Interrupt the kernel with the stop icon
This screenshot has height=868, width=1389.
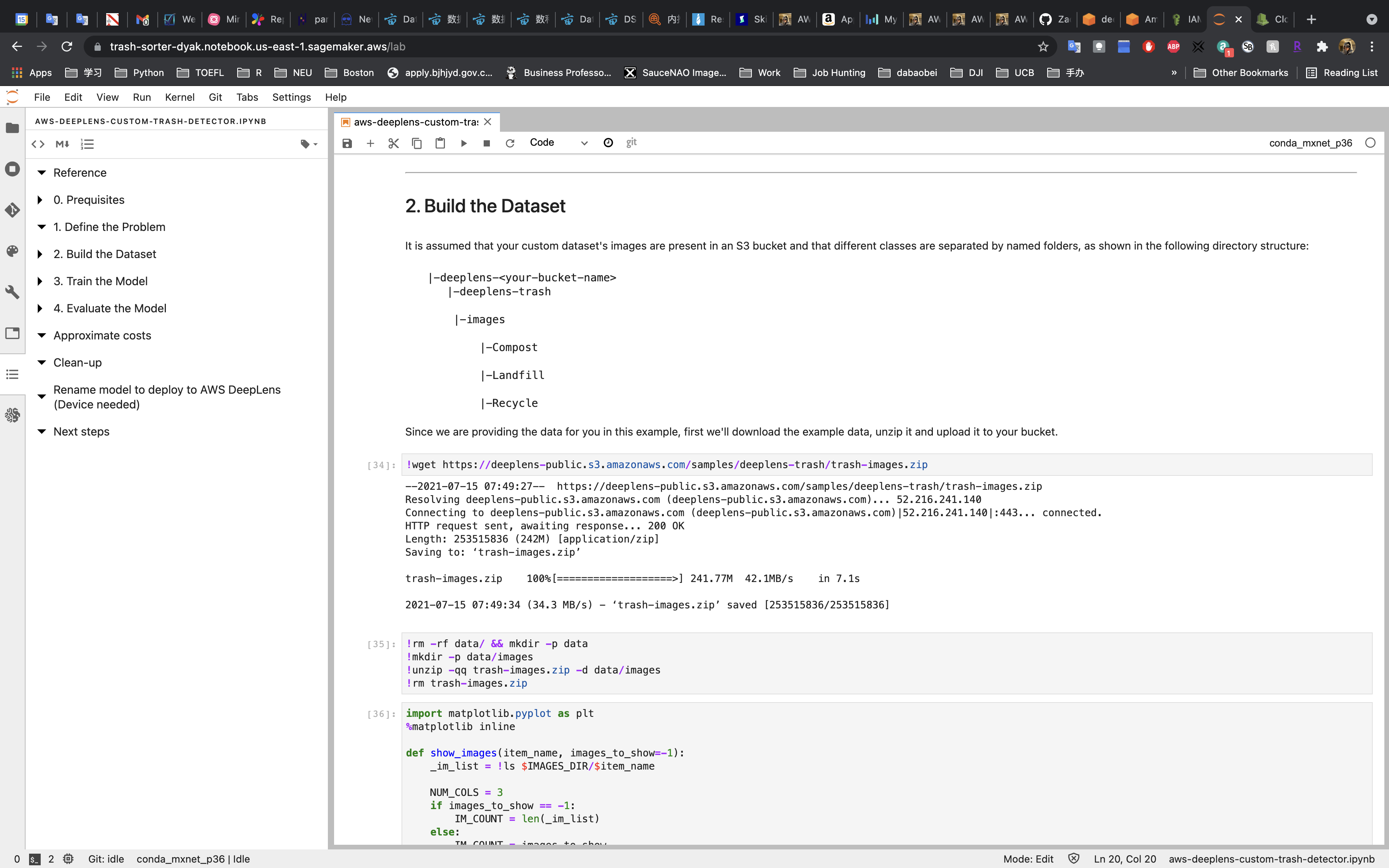click(x=487, y=143)
